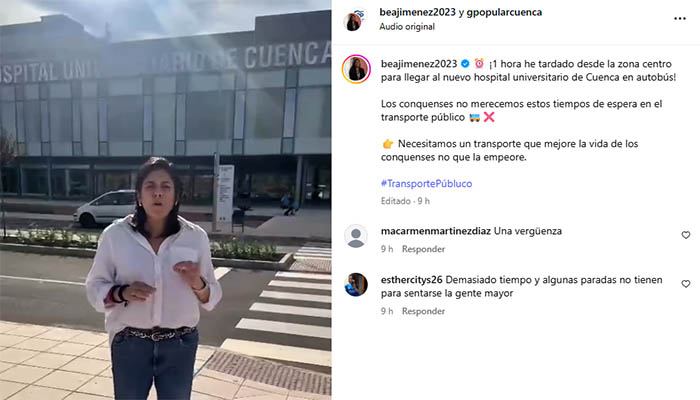Image resolution: width=700 pixels, height=400 pixels.
Task: Open beajimenez2023 profile picture in header
Action: pos(355,19)
